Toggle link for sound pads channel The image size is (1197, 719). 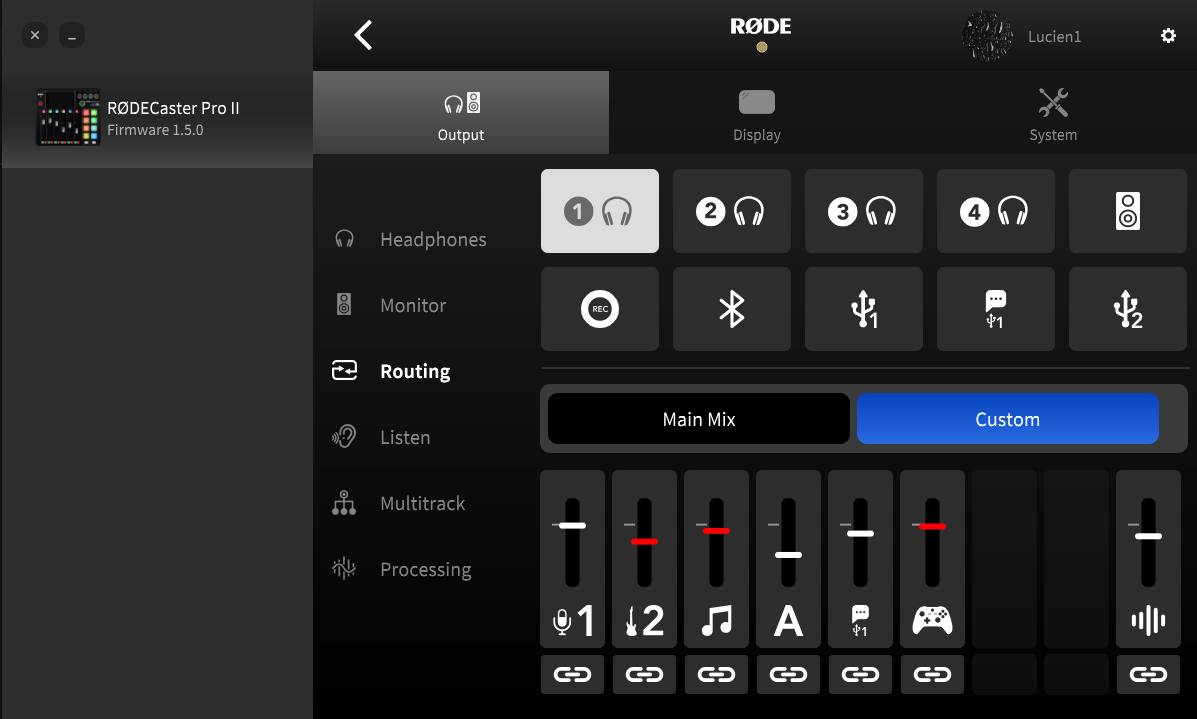click(x=1148, y=674)
